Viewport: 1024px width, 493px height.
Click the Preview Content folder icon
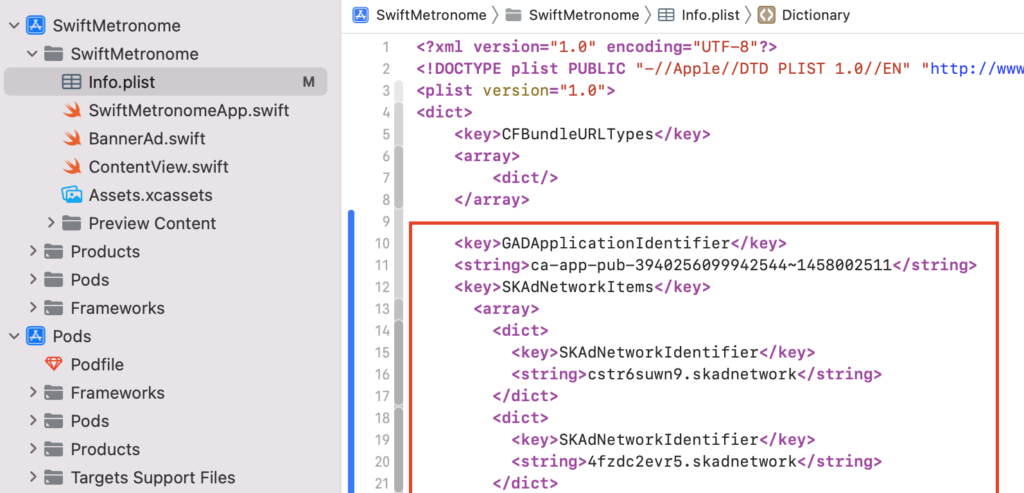point(71,223)
